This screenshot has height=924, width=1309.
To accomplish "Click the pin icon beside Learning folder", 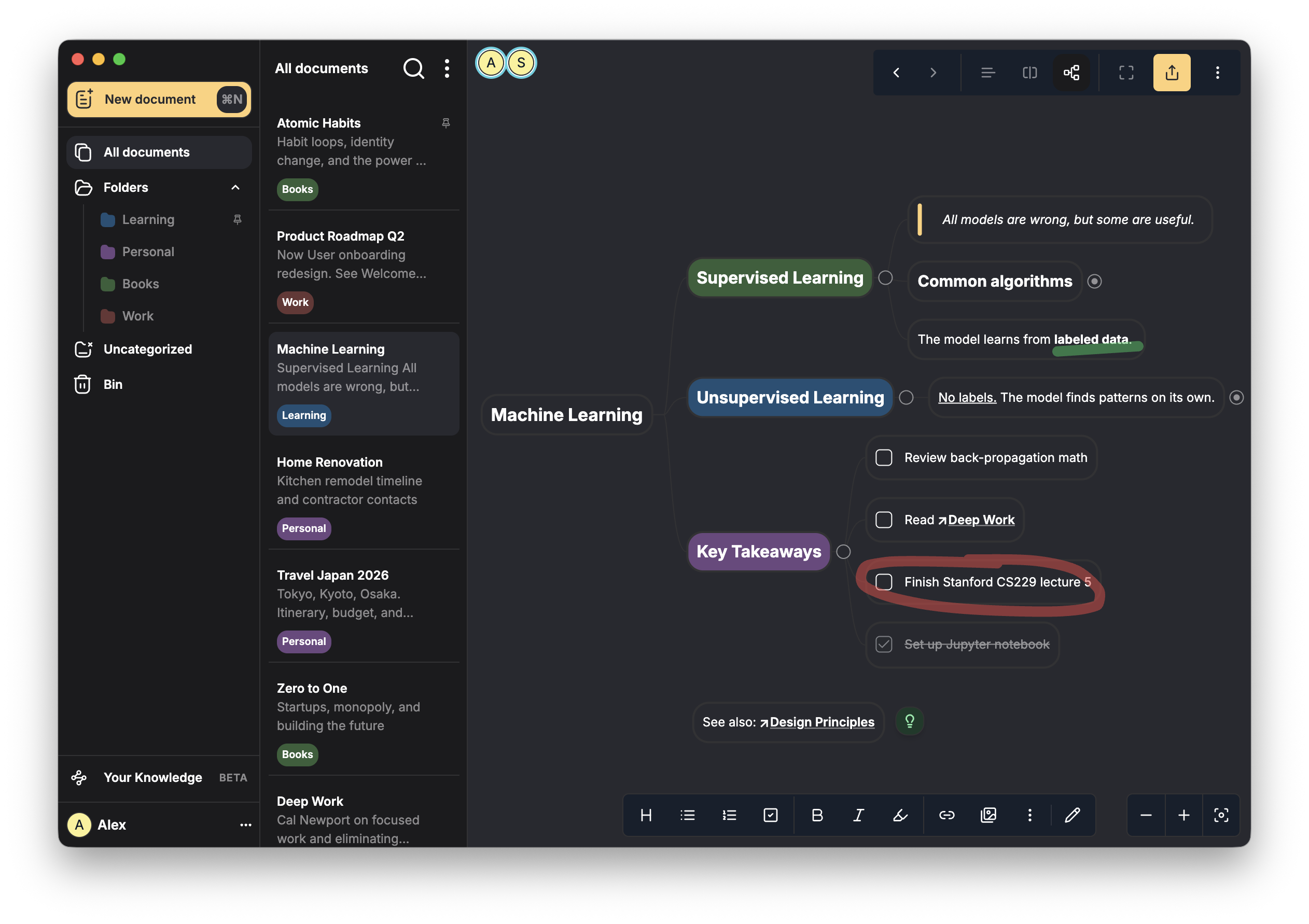I will click(x=238, y=219).
